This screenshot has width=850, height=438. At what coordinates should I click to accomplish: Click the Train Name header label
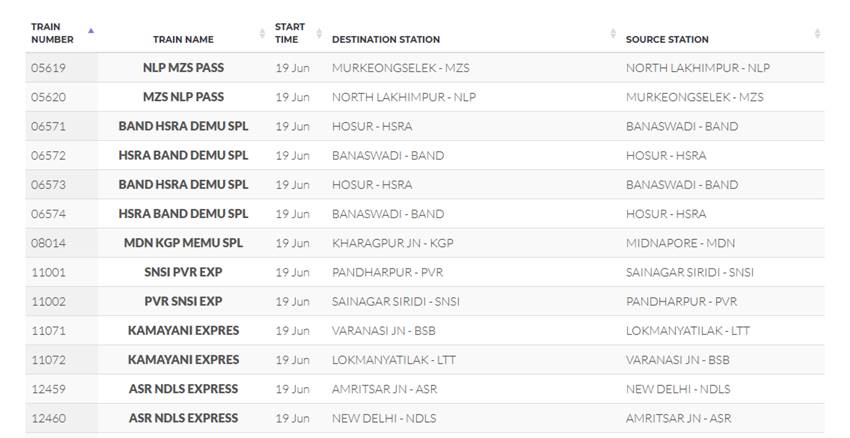pyautogui.click(x=183, y=40)
